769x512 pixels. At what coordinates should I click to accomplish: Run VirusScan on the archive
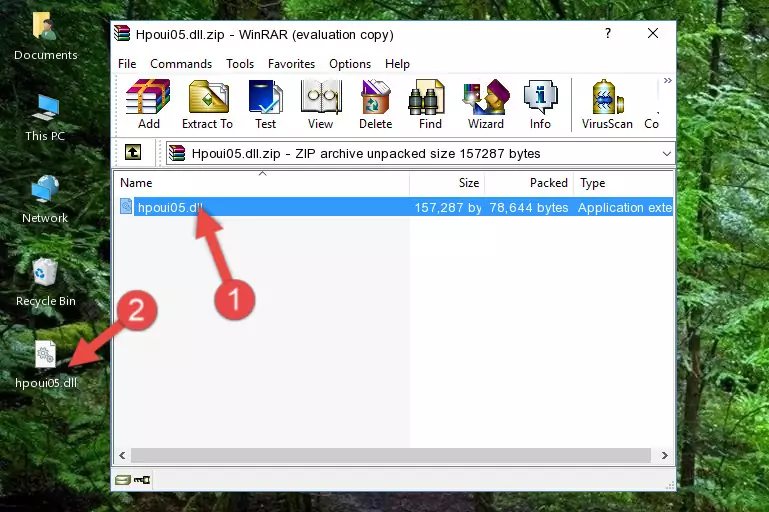coord(607,104)
